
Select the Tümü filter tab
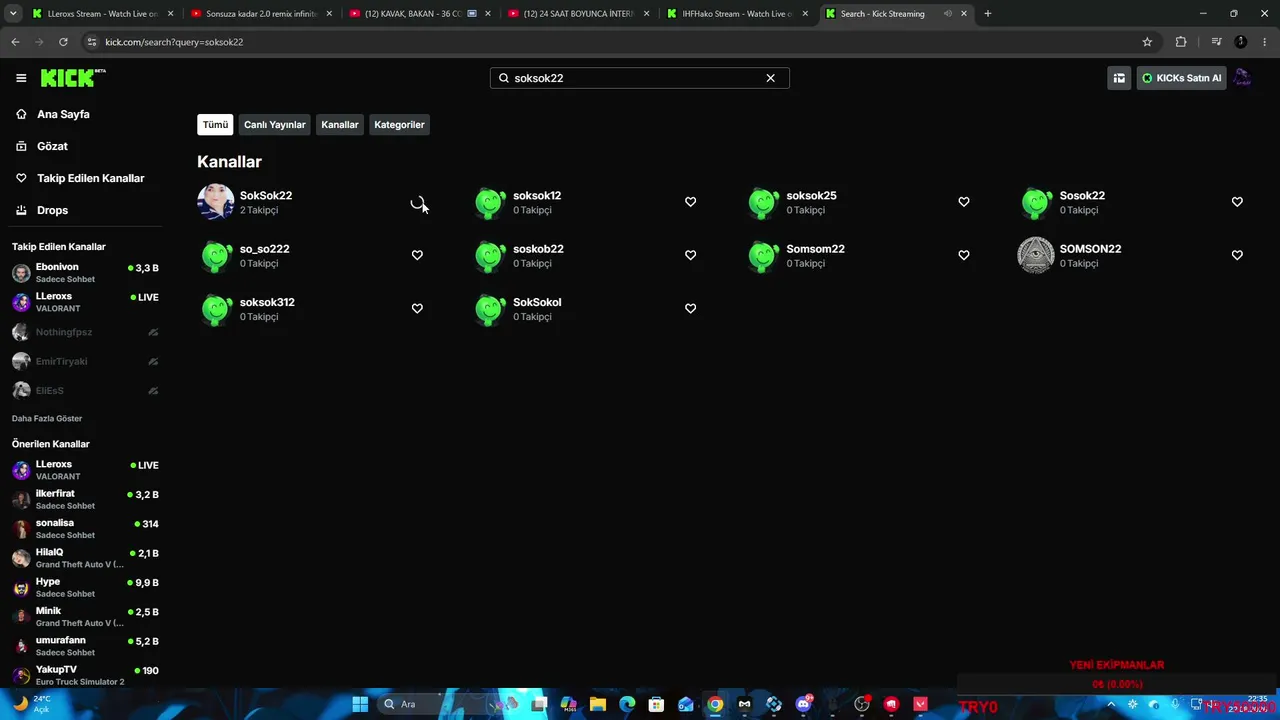215,125
